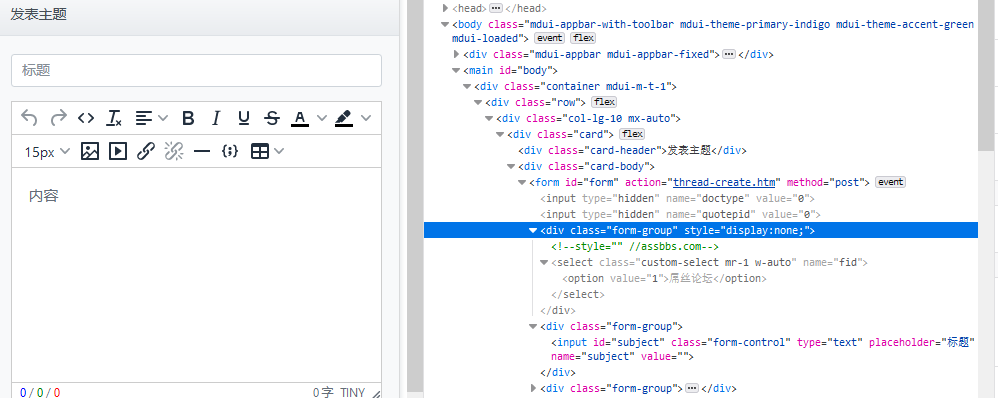Toggle underline formatting

(x=243, y=118)
